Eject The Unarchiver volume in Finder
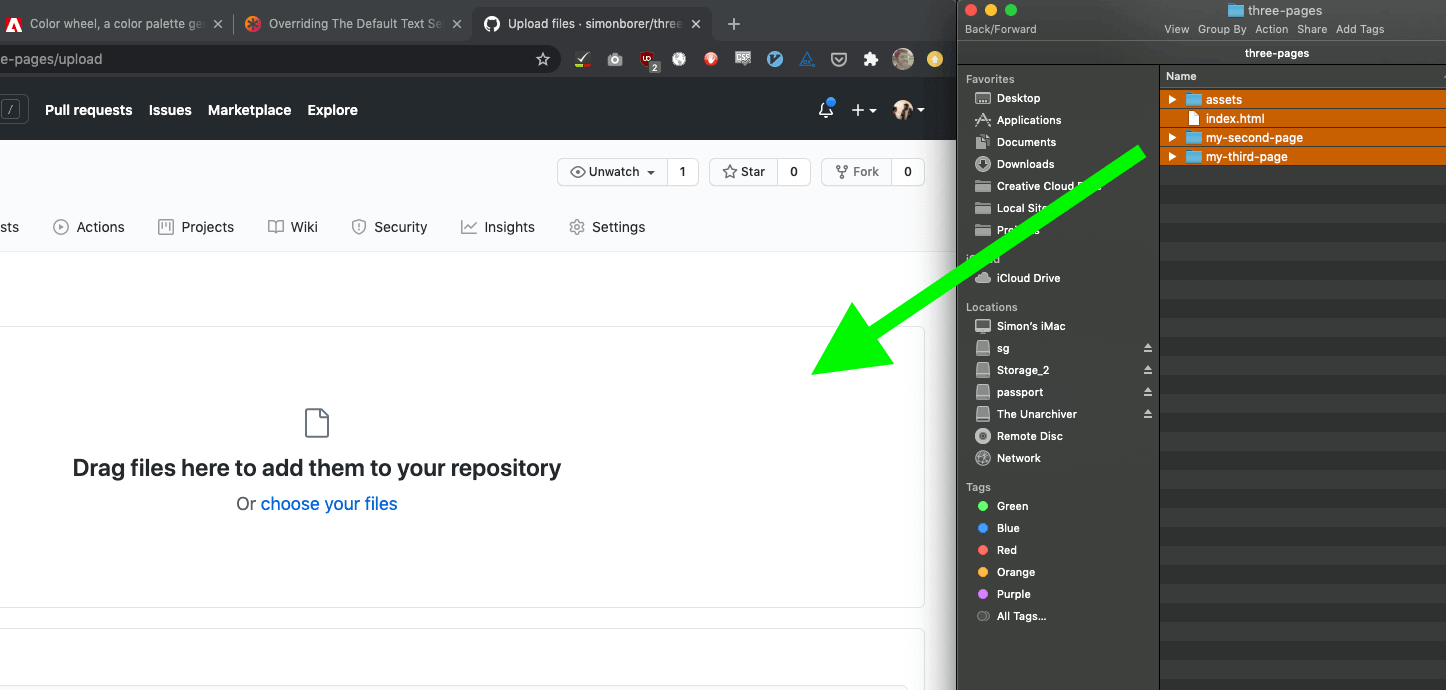 click(x=1148, y=414)
